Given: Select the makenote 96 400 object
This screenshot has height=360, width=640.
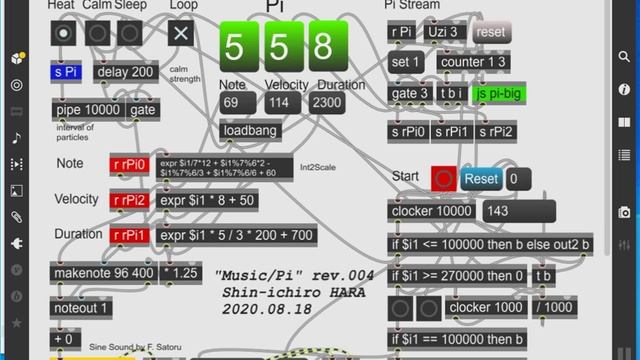Looking at the screenshot, I should pyautogui.click(x=104, y=273).
